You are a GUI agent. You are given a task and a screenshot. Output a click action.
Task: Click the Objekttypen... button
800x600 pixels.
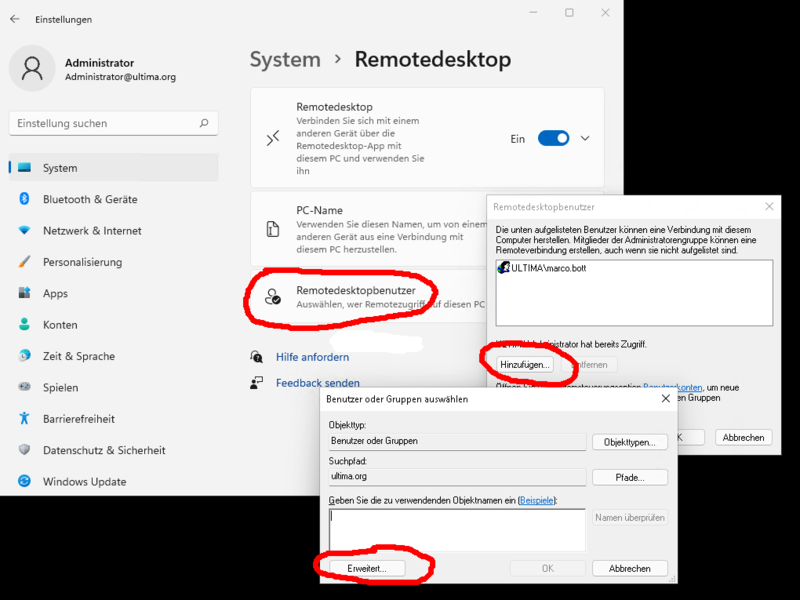tap(629, 442)
